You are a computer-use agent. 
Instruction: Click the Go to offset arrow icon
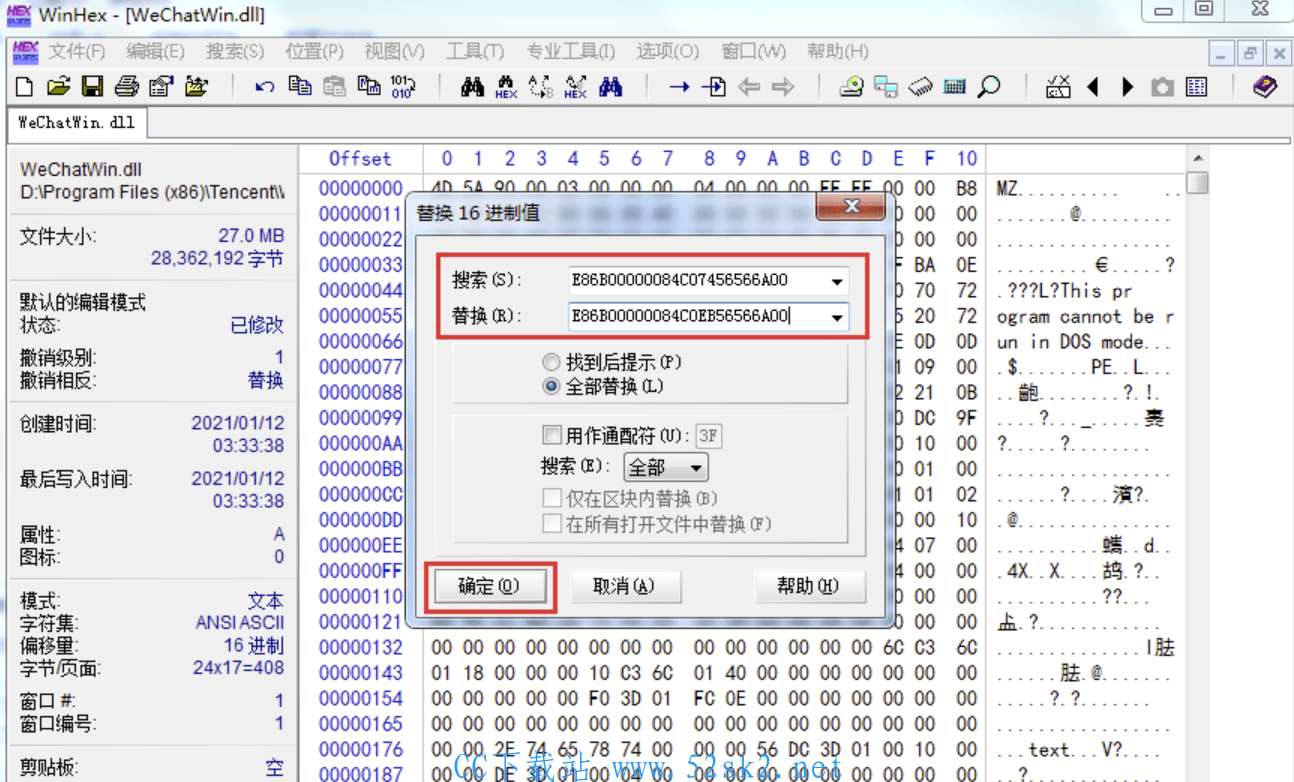[680, 87]
